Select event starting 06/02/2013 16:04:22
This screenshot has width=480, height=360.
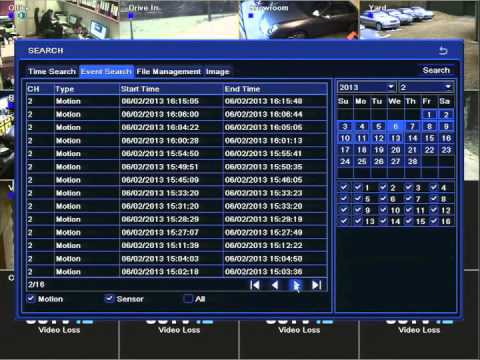tap(177, 127)
